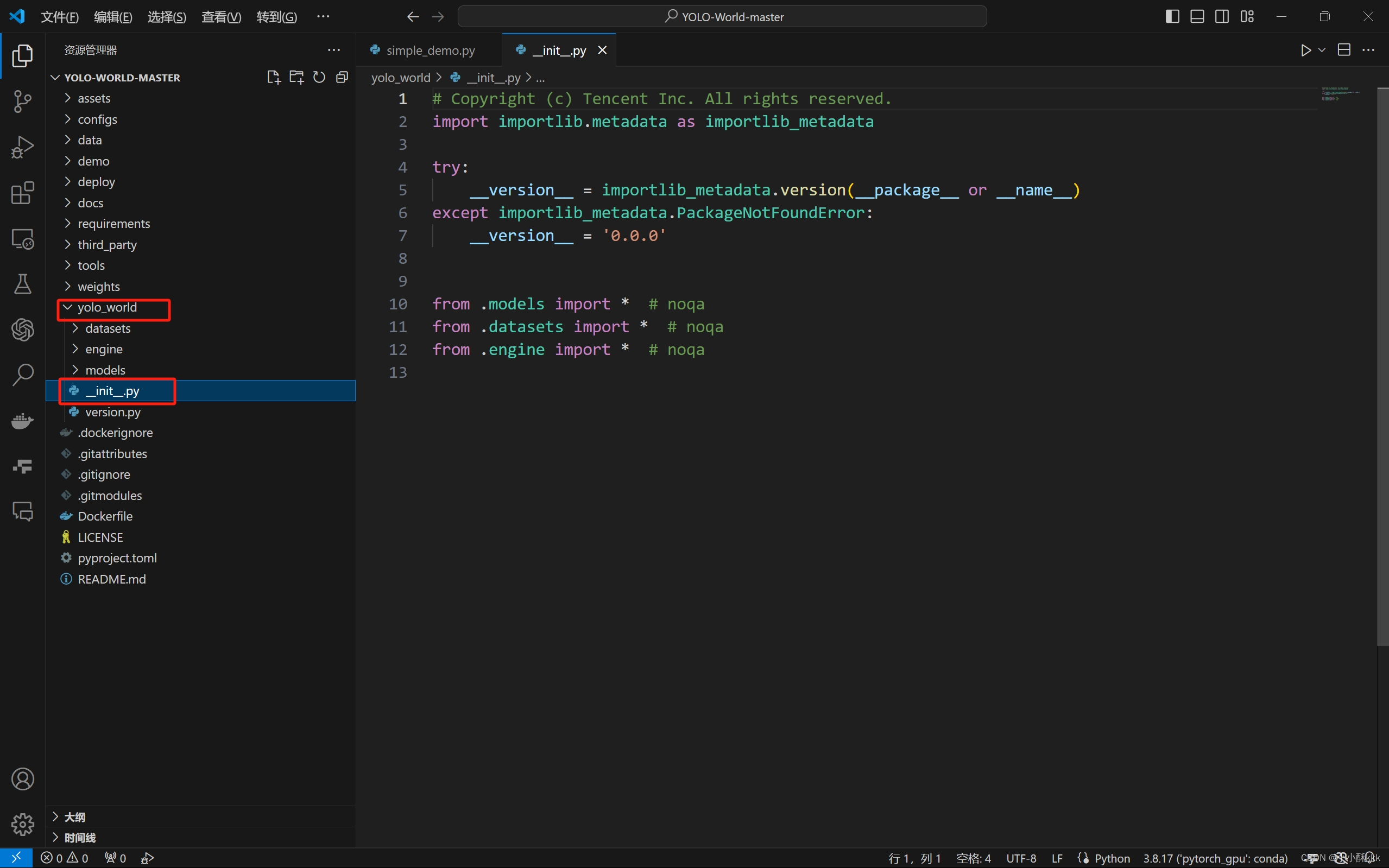Go back with the left arrow
The image size is (1389, 868).
413,17
